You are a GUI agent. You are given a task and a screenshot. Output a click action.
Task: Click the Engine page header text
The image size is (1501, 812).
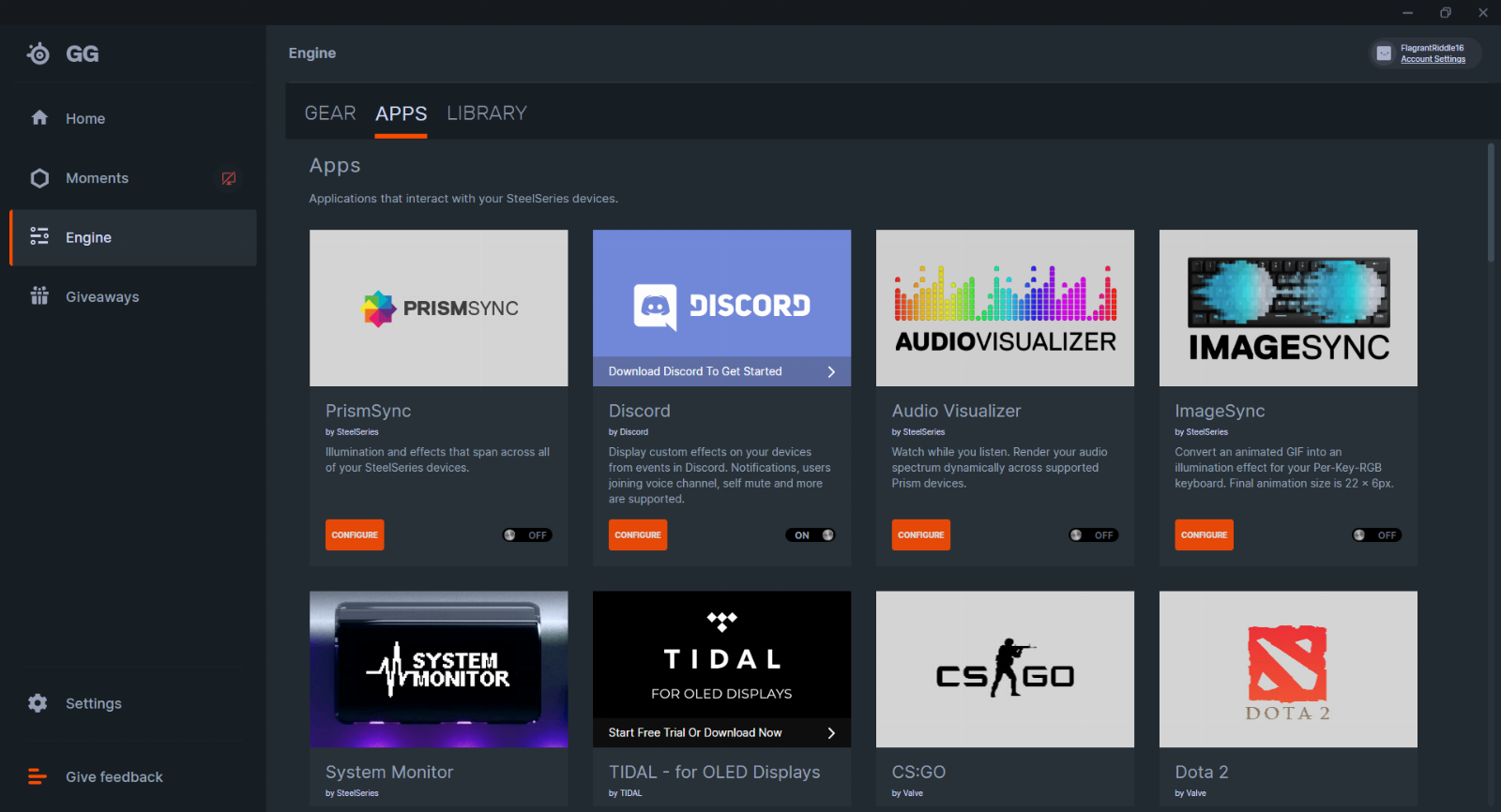click(x=312, y=53)
